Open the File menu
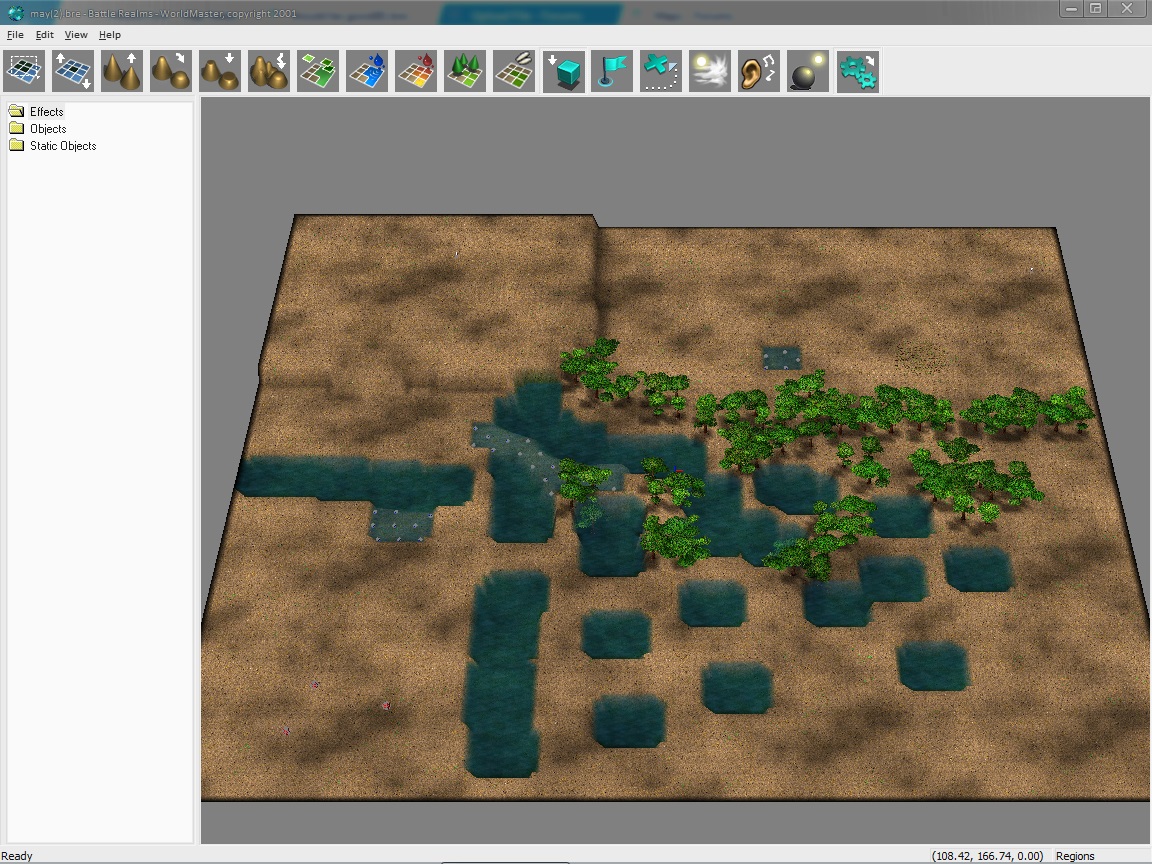1152x864 pixels. click(x=15, y=35)
